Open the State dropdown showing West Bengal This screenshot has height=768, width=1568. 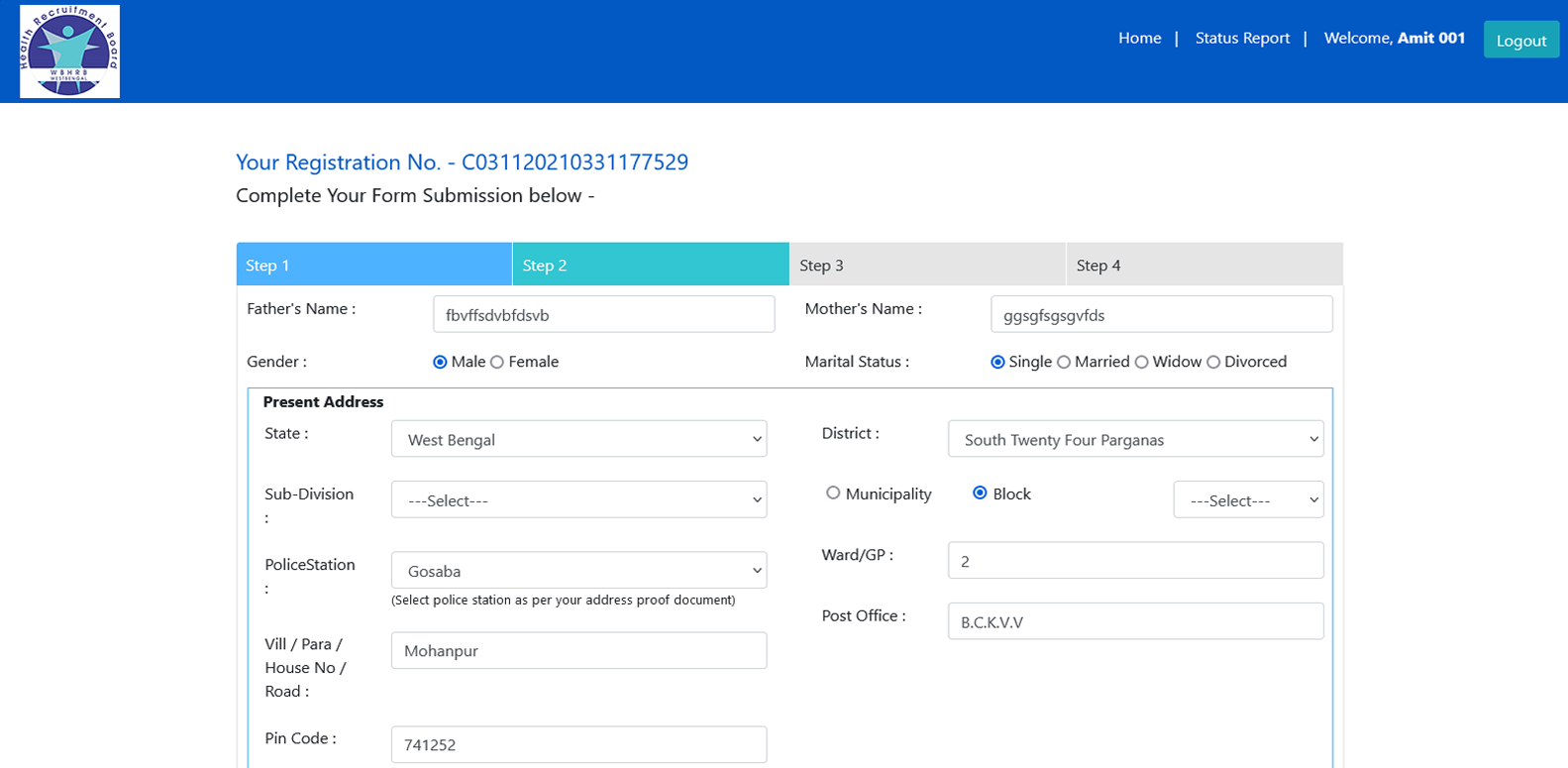[x=579, y=439]
